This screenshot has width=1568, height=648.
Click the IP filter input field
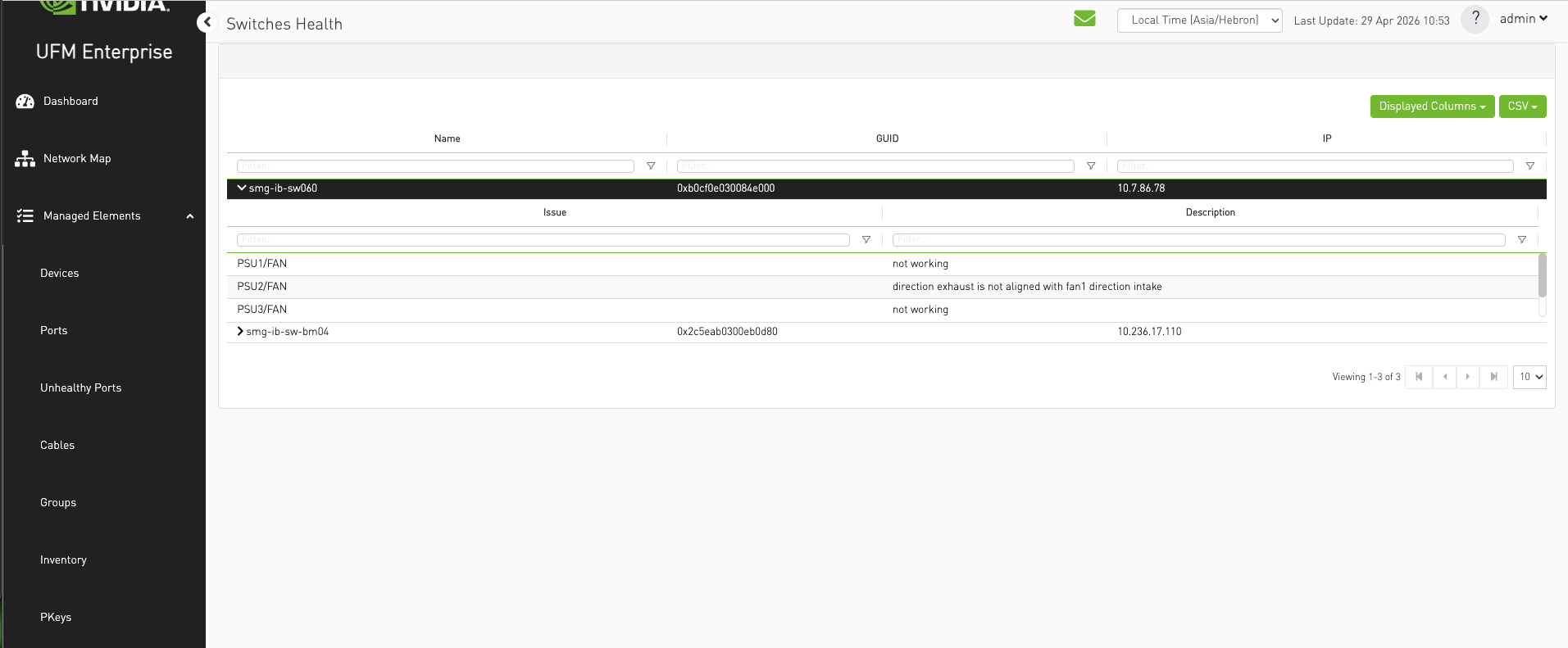pyautogui.click(x=1315, y=166)
